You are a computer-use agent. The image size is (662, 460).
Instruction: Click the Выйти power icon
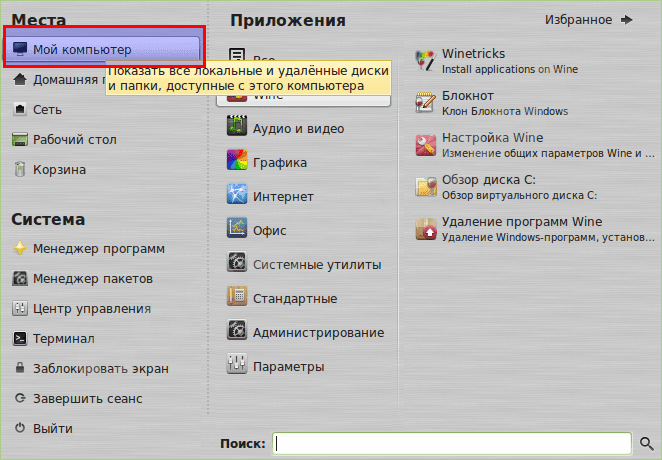click(20, 428)
